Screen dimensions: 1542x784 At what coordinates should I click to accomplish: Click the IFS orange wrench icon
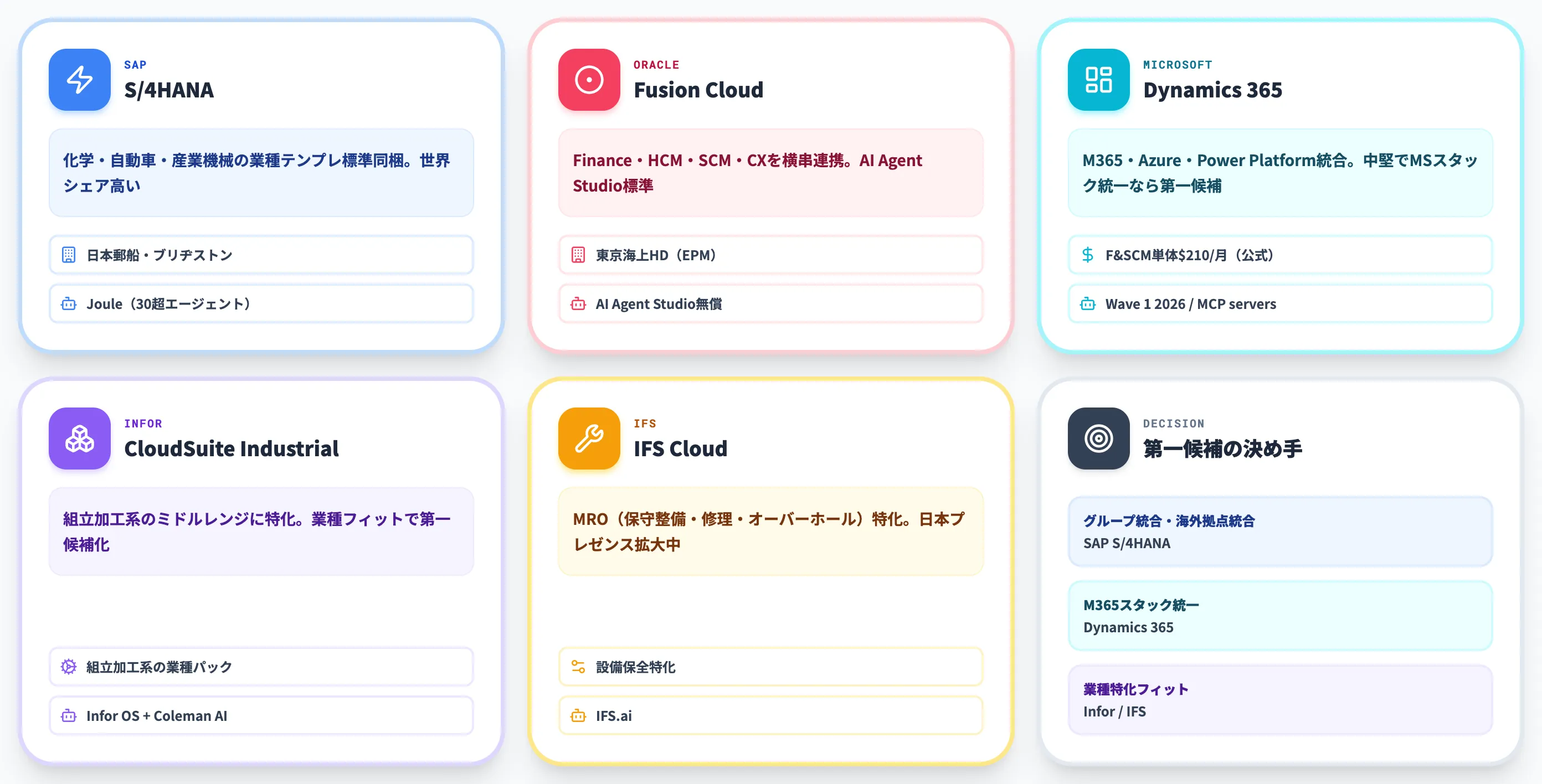pos(589,439)
